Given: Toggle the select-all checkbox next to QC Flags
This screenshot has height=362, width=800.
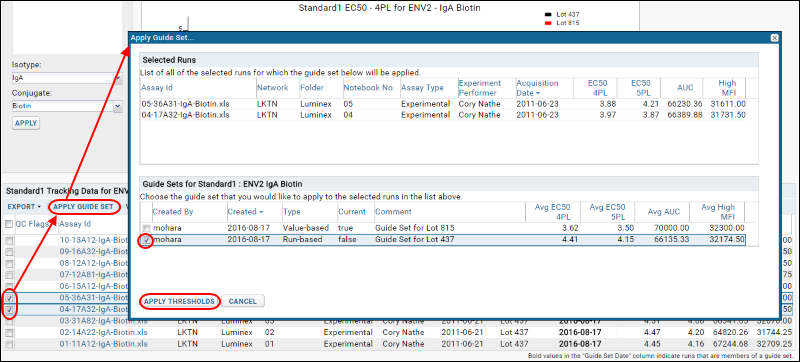Looking at the screenshot, I should coord(9,224).
